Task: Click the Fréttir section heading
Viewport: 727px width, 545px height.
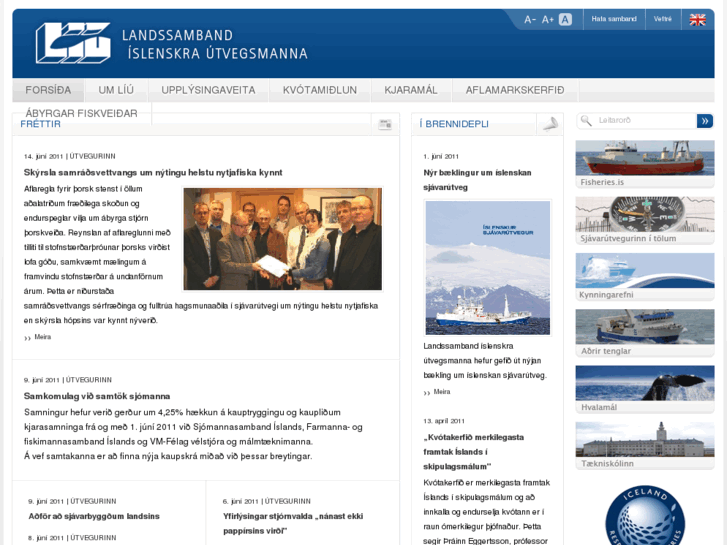Action: [x=40, y=124]
